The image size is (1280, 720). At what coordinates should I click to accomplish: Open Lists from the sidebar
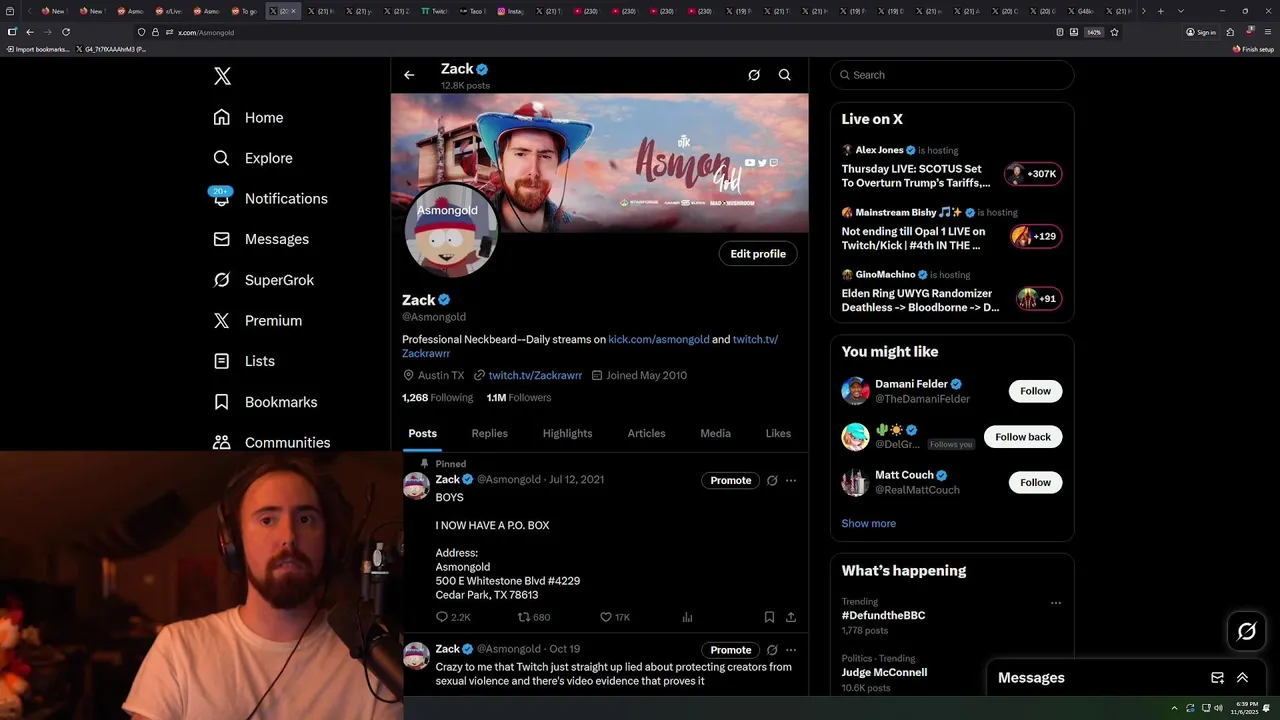[x=244, y=361]
